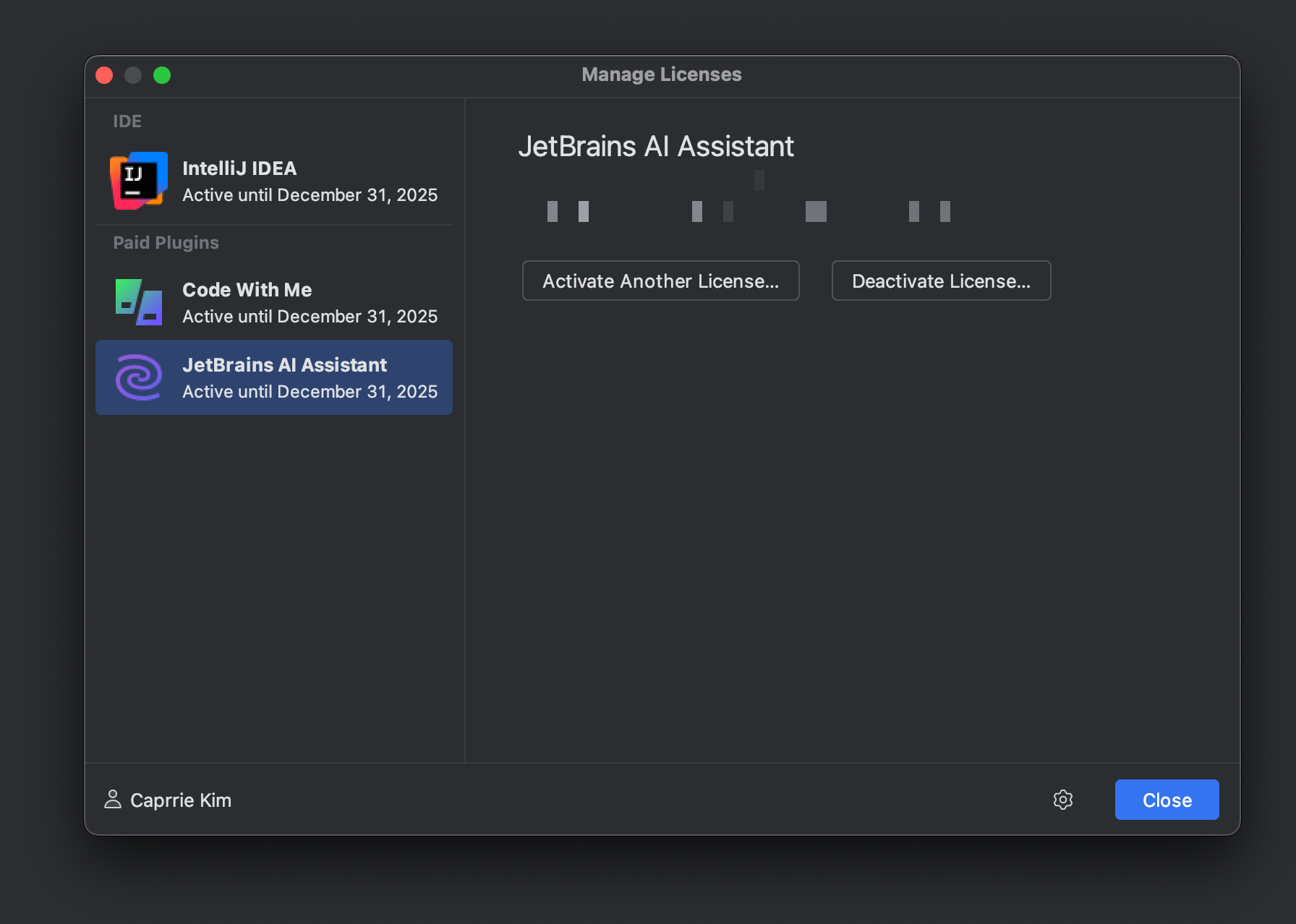This screenshot has width=1296, height=924.
Task: Select the JetBrains AI Assistant license entry
Action: pos(274,377)
